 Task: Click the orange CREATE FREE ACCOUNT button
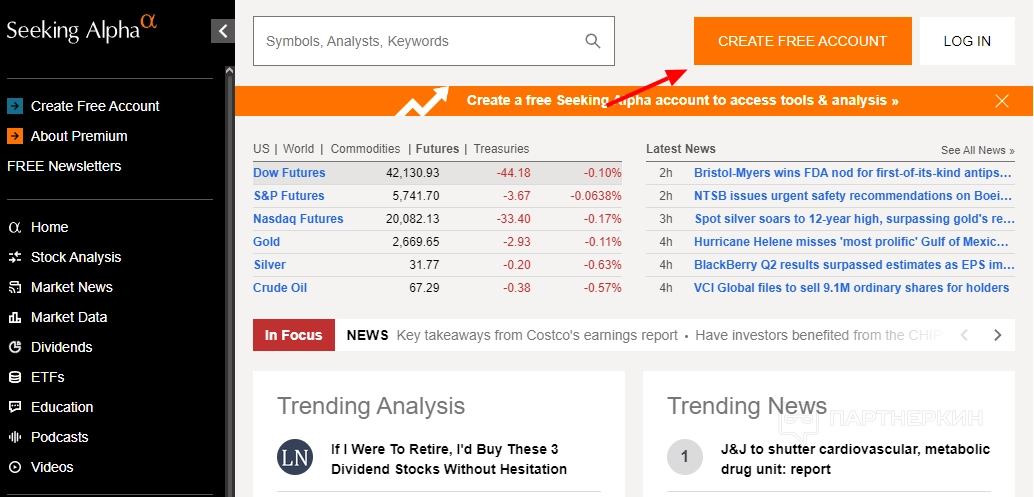[803, 41]
